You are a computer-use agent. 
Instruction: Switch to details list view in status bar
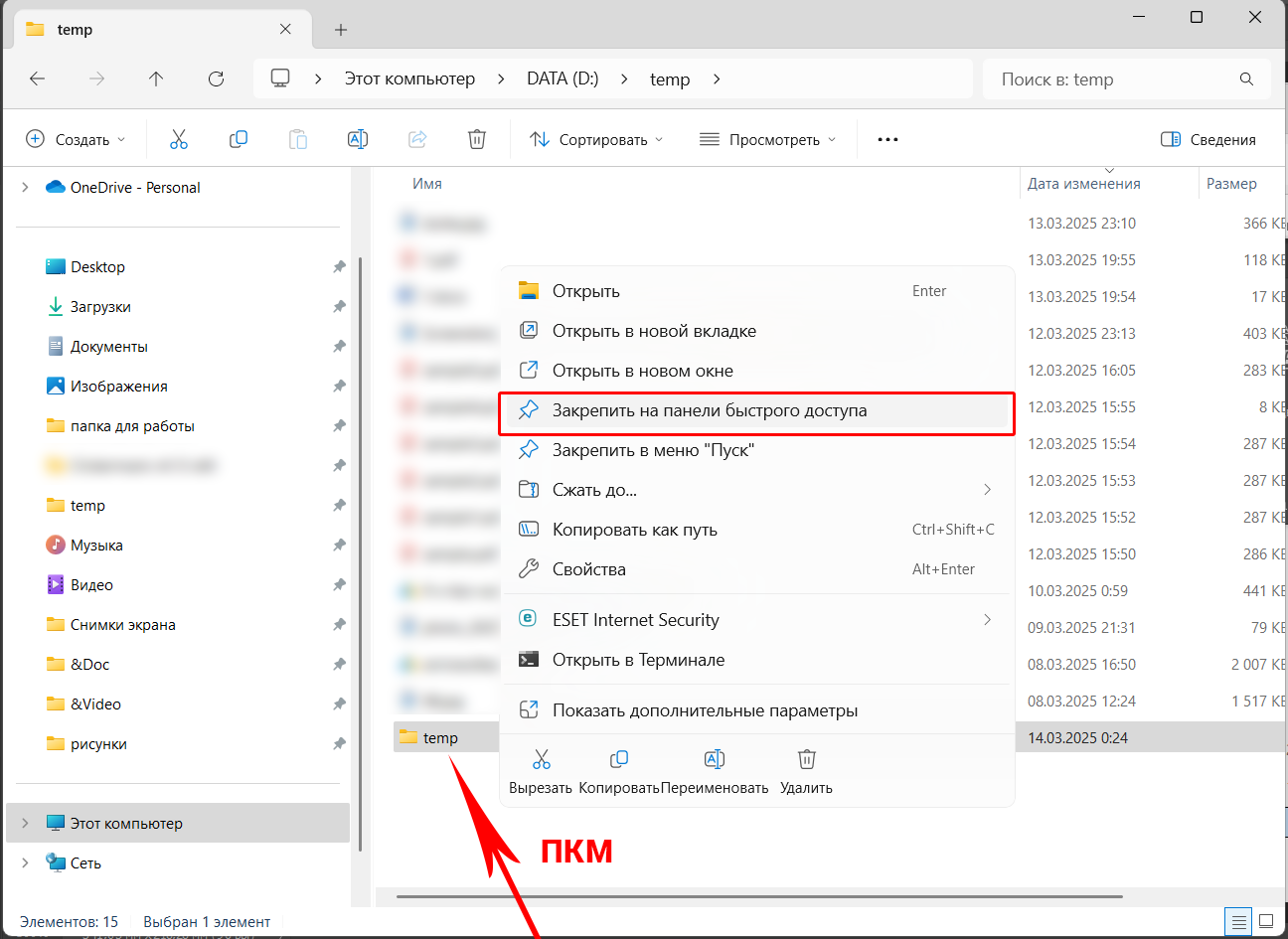click(1238, 922)
